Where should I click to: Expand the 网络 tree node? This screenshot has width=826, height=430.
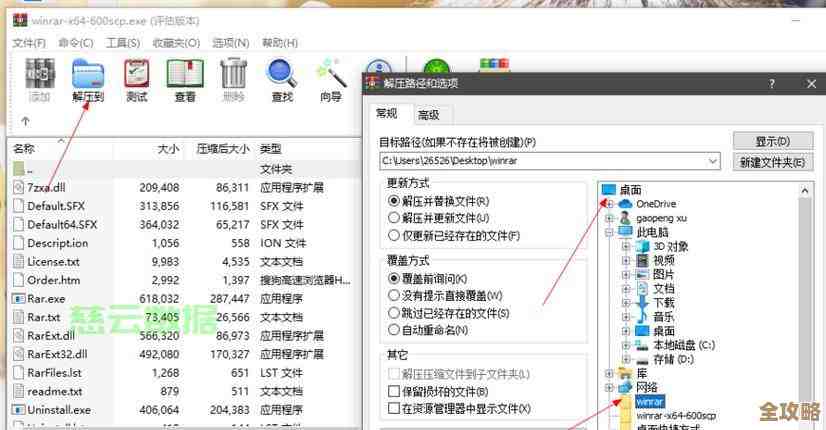point(609,387)
